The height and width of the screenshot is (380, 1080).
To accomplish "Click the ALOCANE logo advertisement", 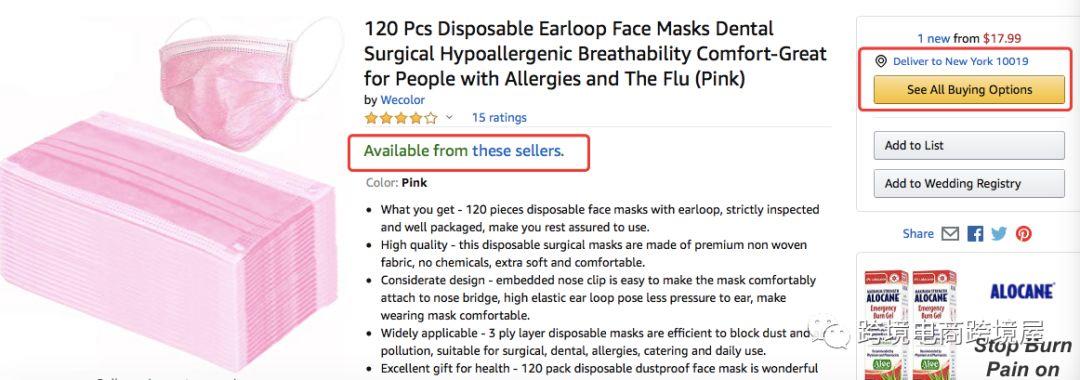I will click(1022, 292).
